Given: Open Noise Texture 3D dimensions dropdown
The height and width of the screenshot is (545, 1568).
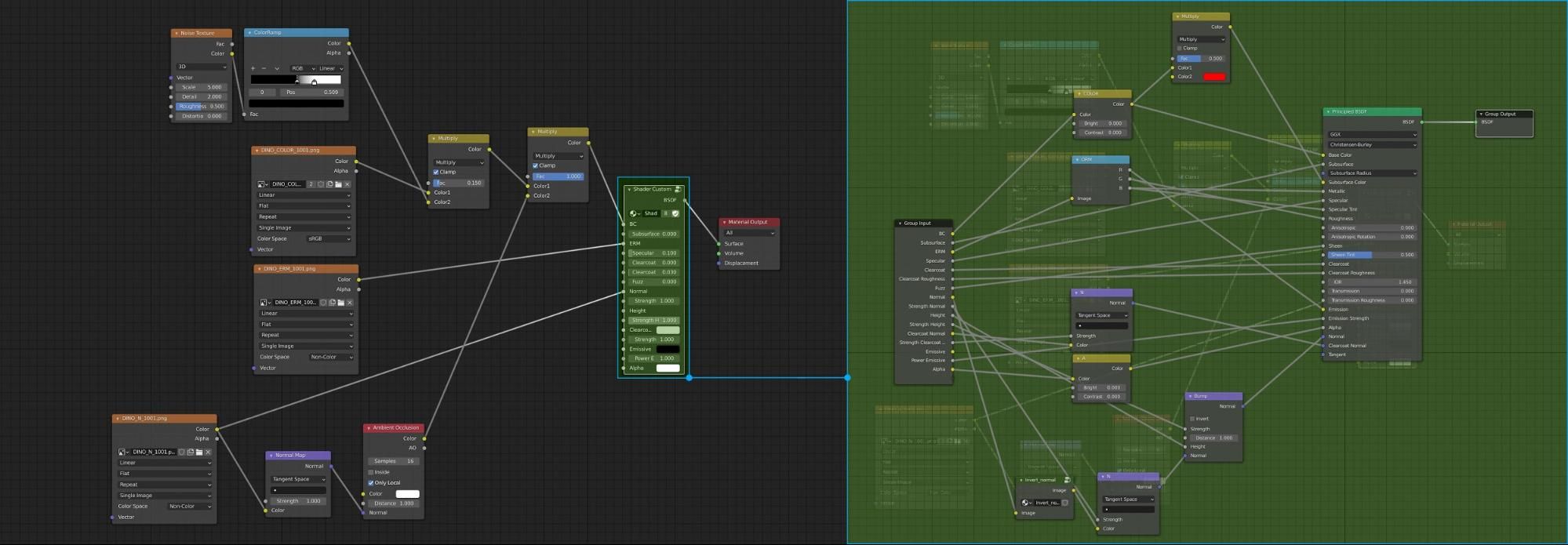Looking at the screenshot, I should click(201, 67).
